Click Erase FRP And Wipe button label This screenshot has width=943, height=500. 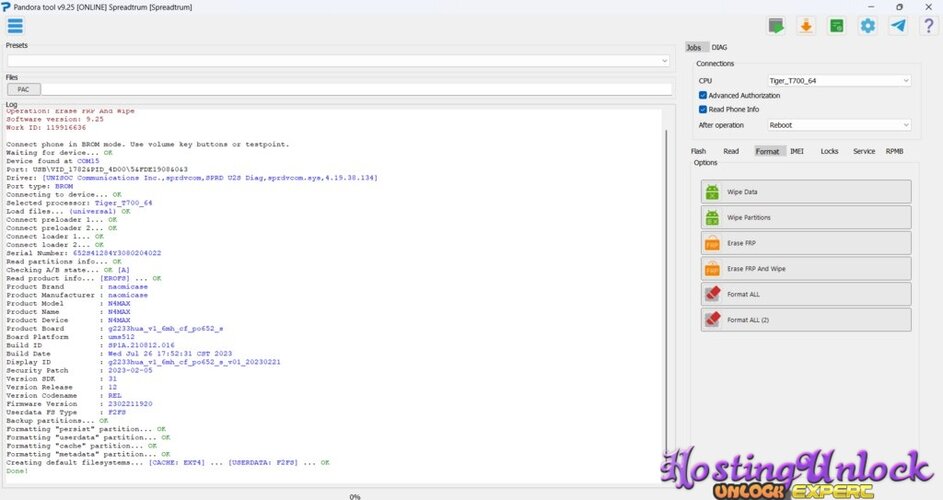(757, 269)
